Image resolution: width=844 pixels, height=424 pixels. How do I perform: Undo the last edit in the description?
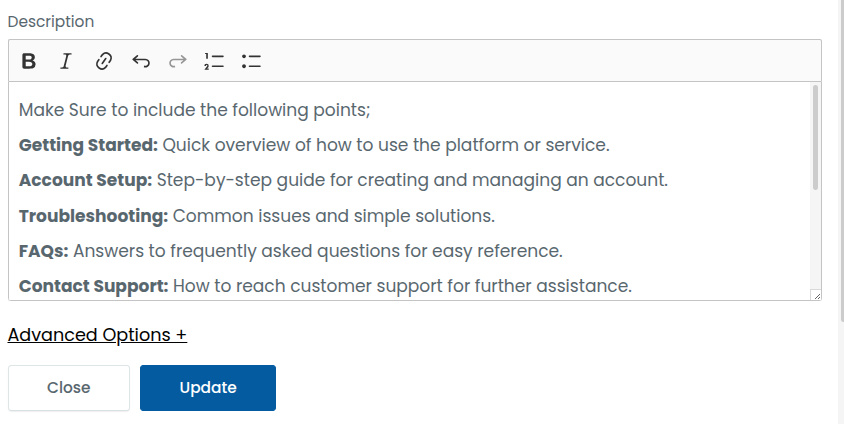140,61
